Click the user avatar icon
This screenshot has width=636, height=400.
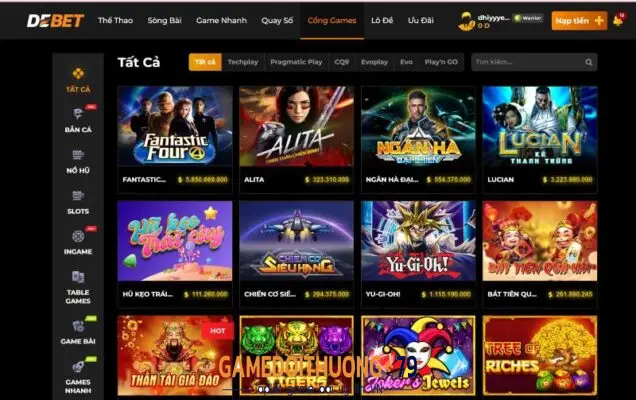point(466,21)
